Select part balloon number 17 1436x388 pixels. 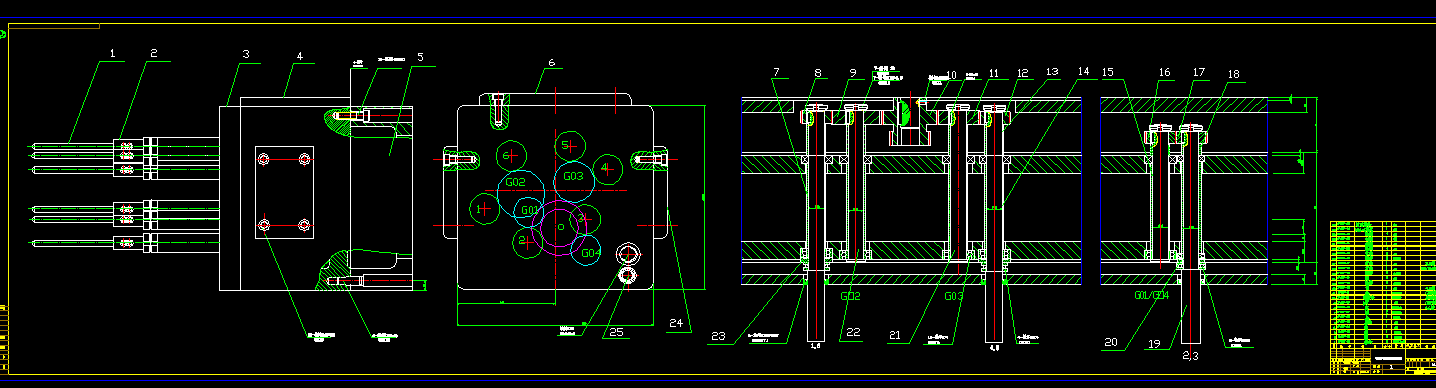pyautogui.click(x=1199, y=72)
